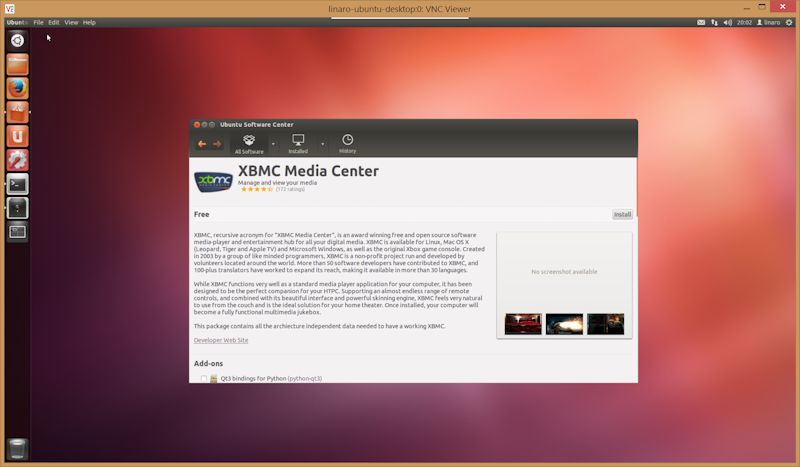Expand the Installed dropdown arrow
This screenshot has width=800, height=467.
click(x=322, y=144)
